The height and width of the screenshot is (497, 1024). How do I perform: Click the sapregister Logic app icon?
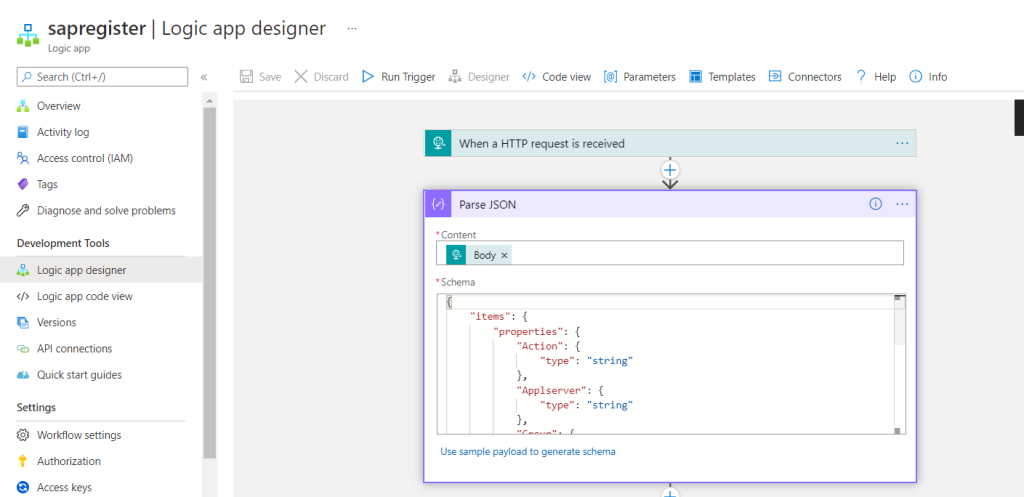[28, 35]
